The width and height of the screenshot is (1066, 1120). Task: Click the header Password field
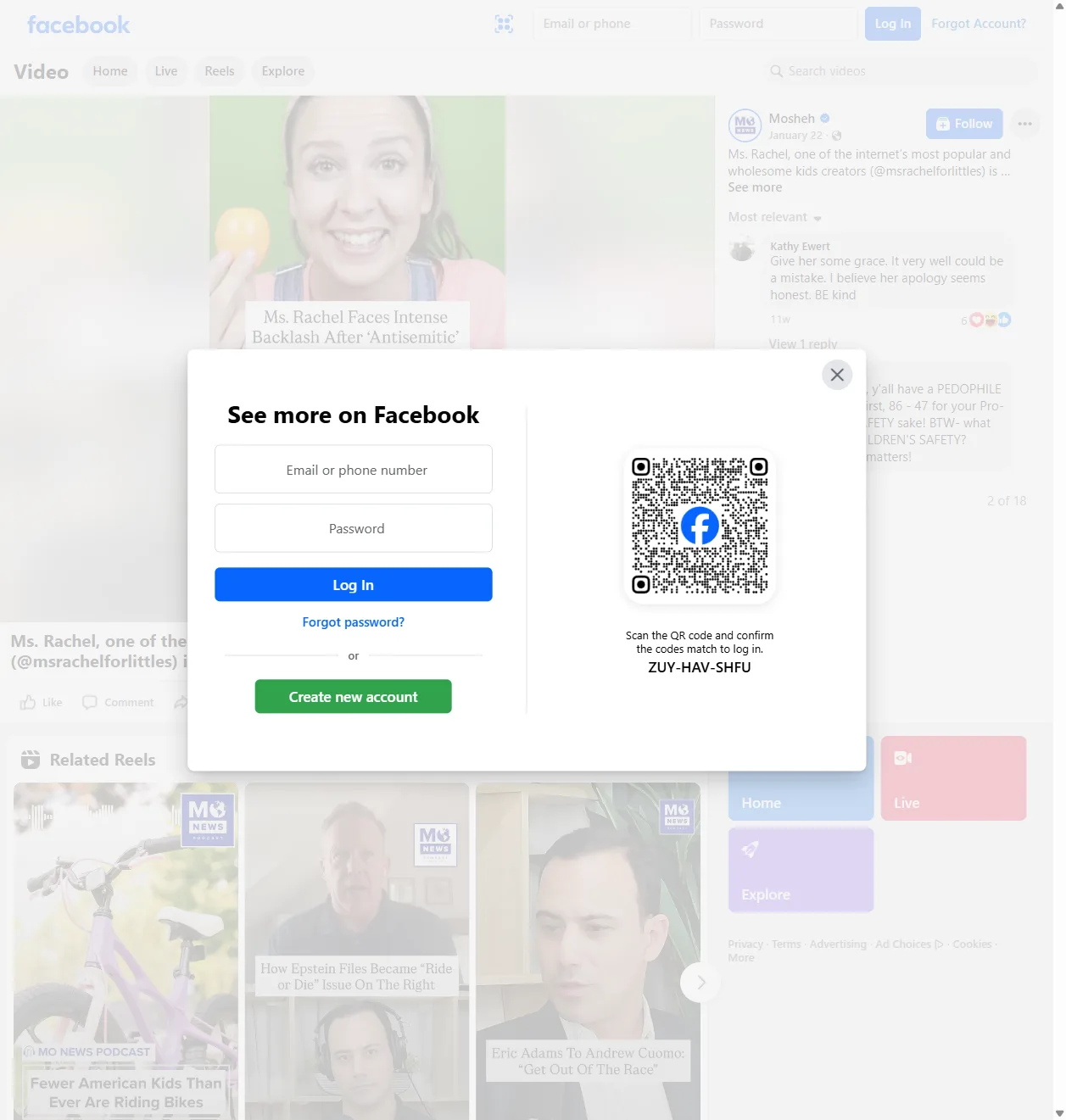(778, 24)
